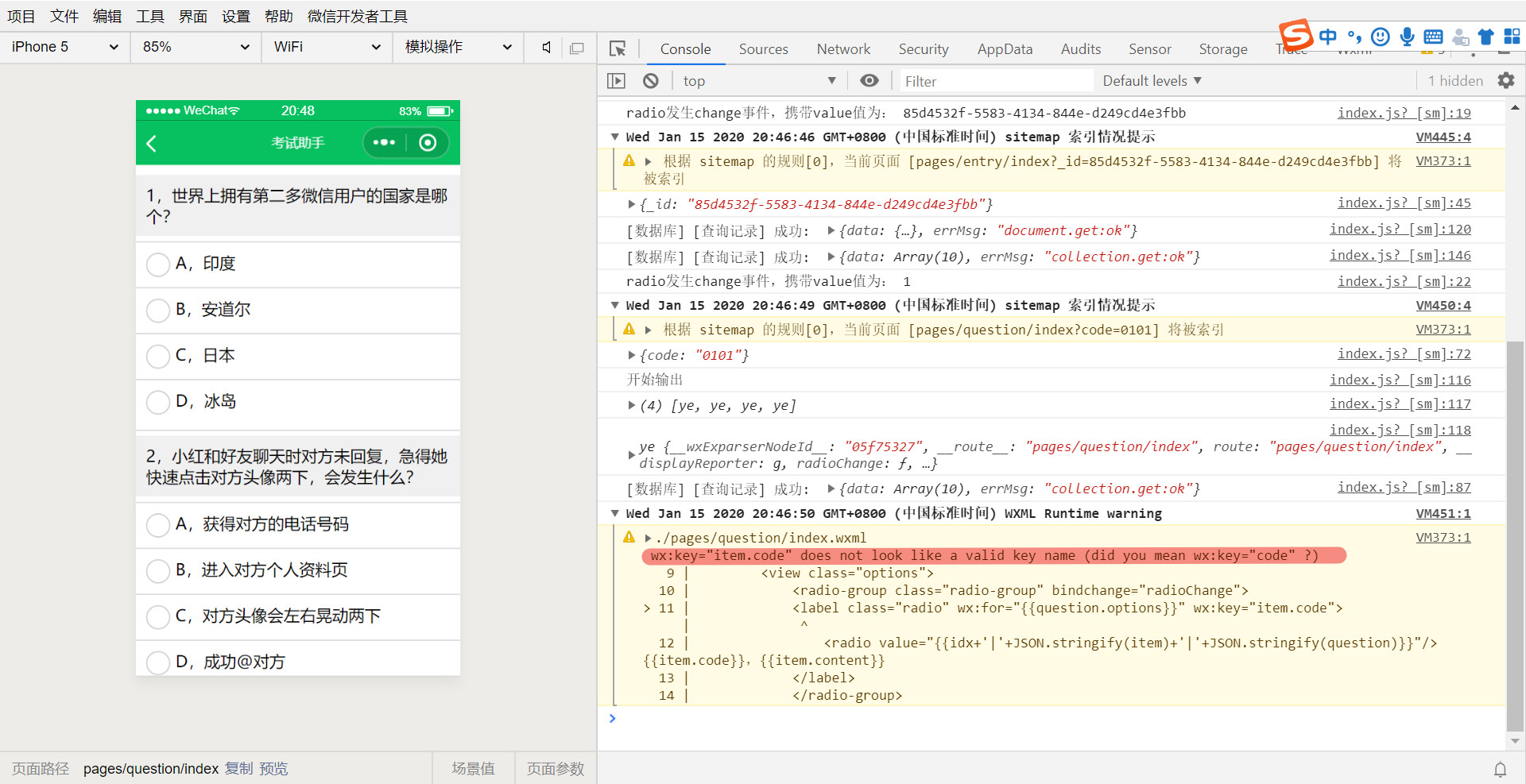Switch to Sensor tab
This screenshot has width=1526, height=784.
[1150, 49]
